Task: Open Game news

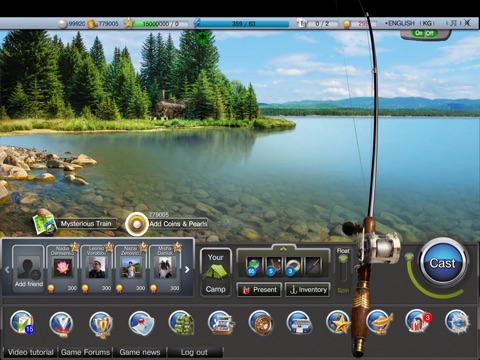Action: [x=140, y=352]
